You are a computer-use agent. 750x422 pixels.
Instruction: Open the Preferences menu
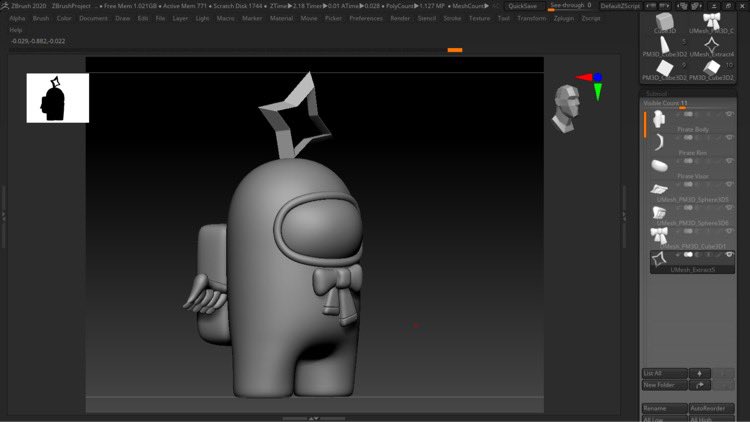coord(366,18)
